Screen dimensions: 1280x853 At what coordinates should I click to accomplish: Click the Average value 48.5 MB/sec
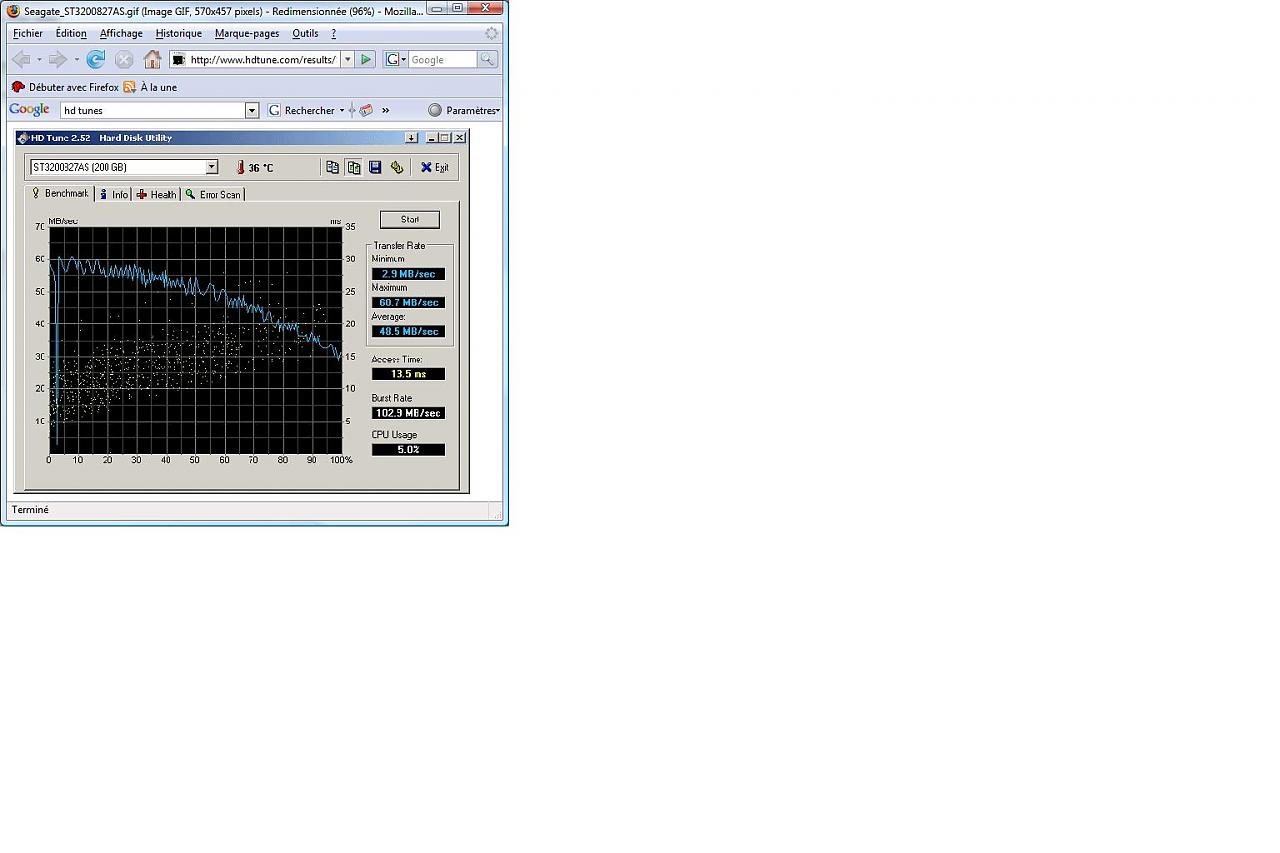(408, 331)
